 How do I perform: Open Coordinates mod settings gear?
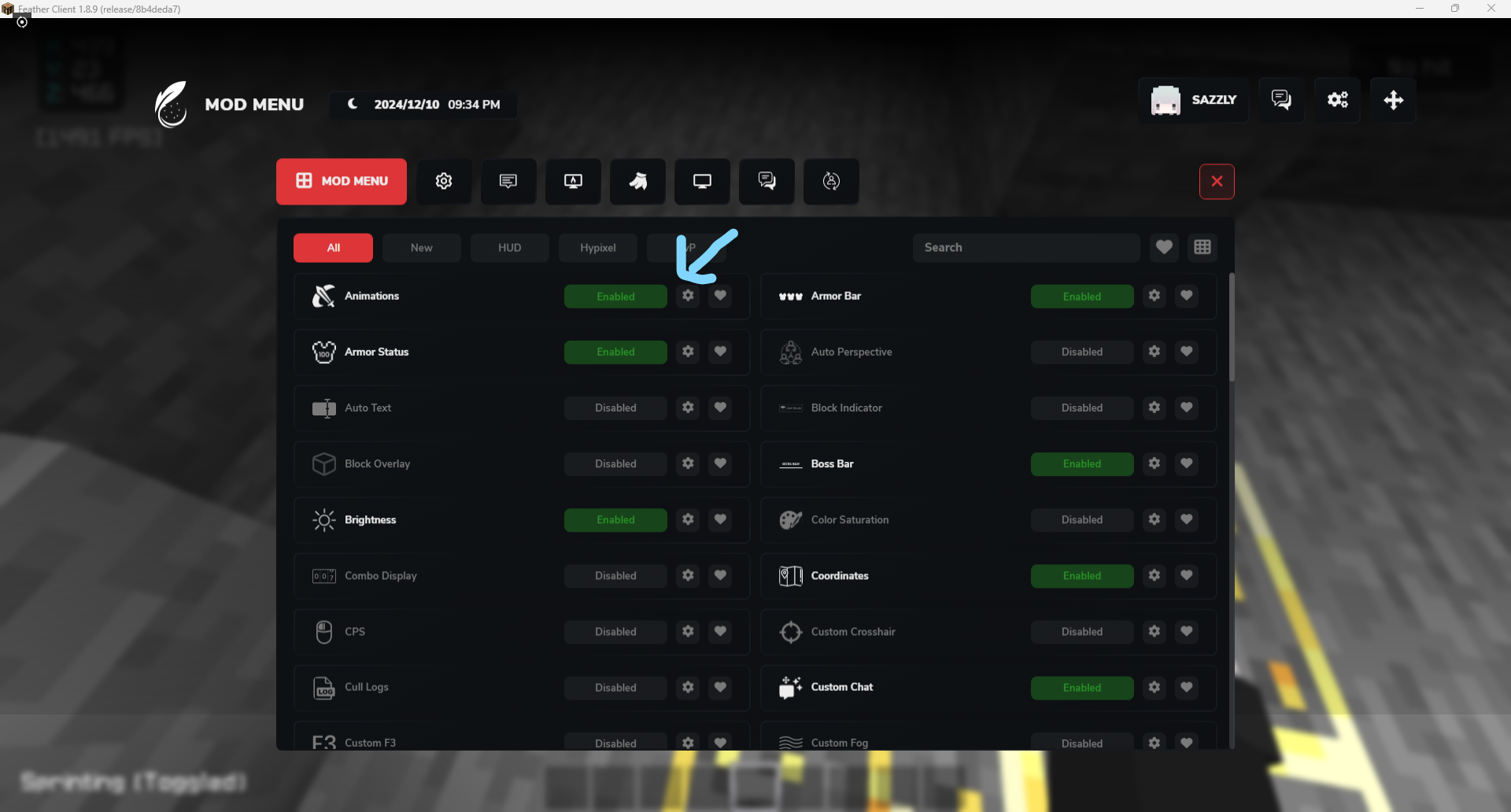(x=1154, y=576)
